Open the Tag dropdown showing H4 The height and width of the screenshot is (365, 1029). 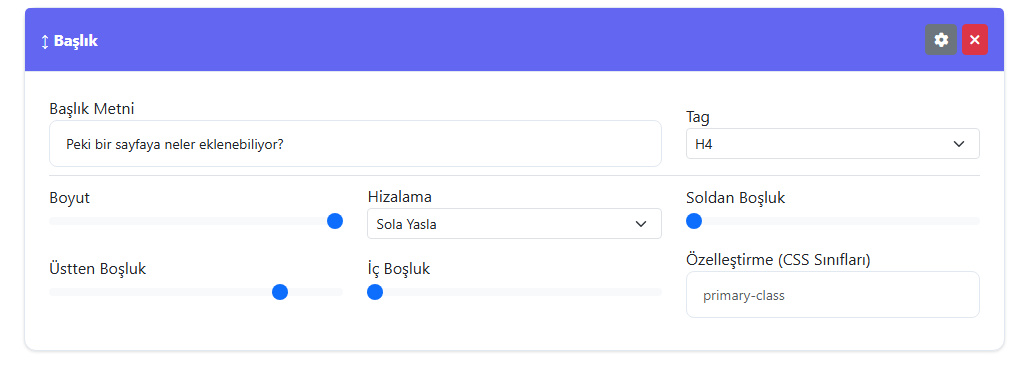pyautogui.click(x=833, y=144)
